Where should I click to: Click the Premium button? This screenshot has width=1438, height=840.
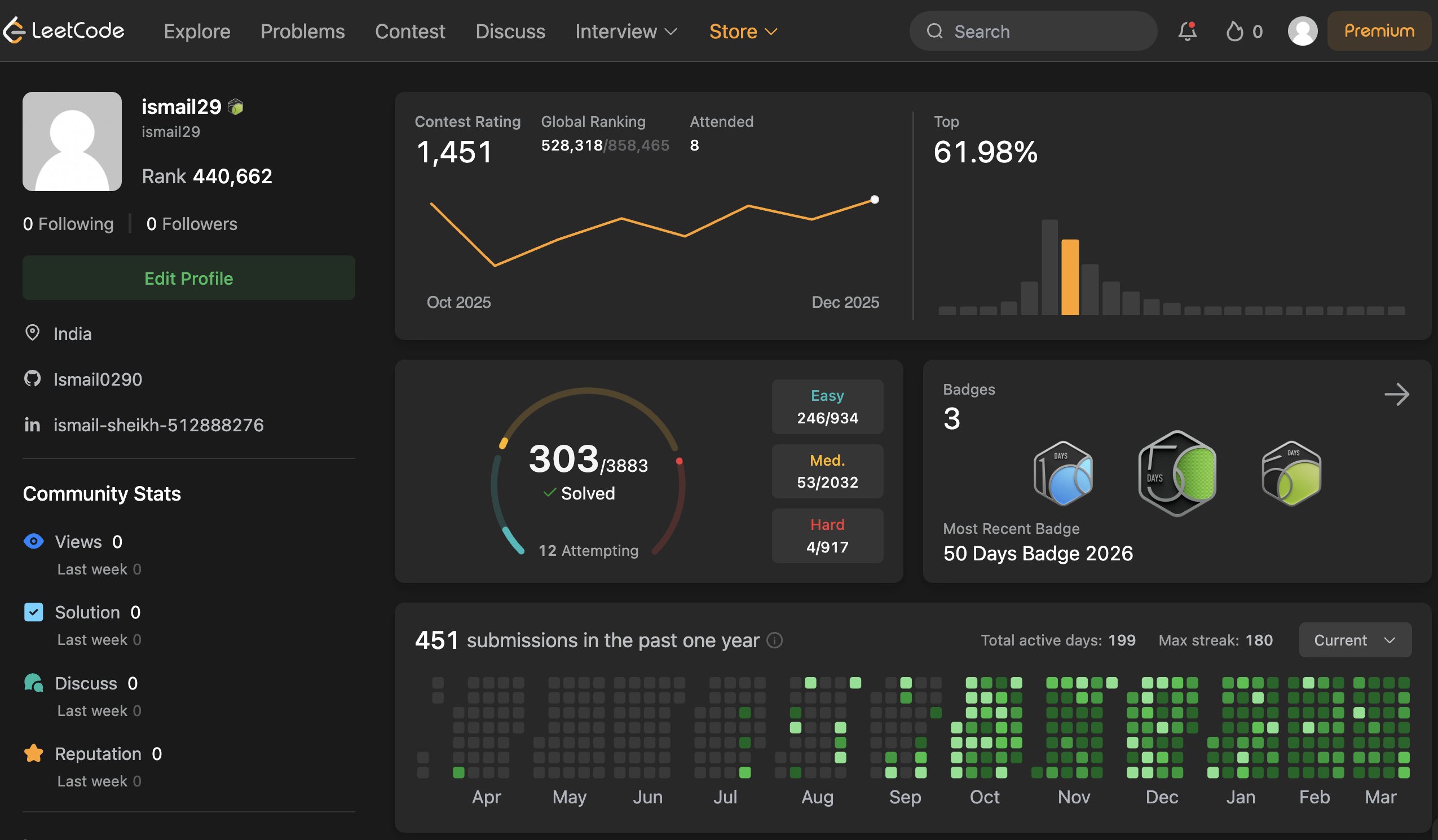pyautogui.click(x=1379, y=31)
